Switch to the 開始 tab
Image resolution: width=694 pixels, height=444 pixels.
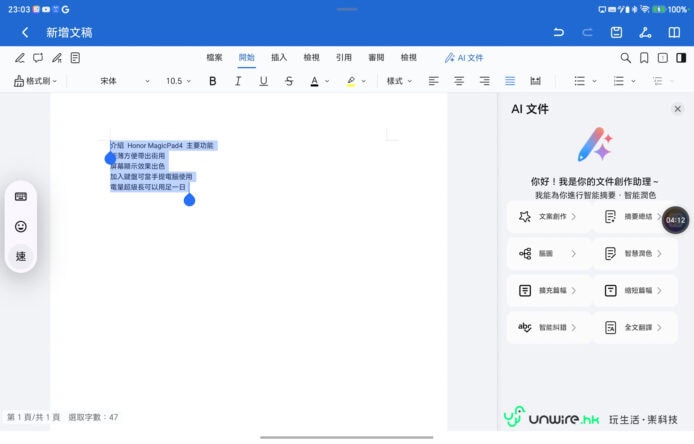click(x=247, y=58)
